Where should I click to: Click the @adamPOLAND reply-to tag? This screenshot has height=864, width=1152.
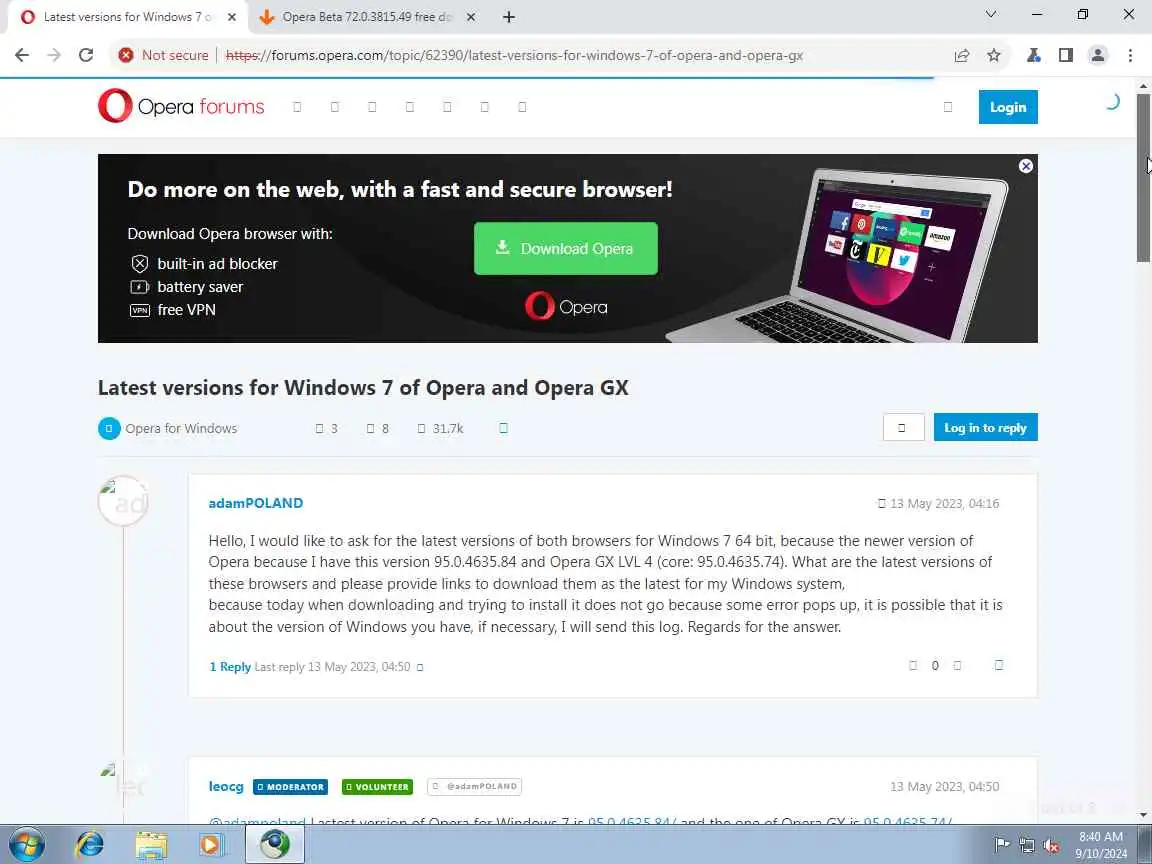475,786
